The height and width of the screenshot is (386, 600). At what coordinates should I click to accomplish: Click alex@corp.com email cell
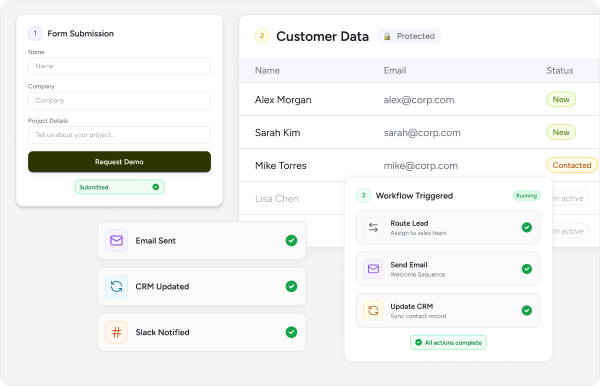[x=419, y=100]
